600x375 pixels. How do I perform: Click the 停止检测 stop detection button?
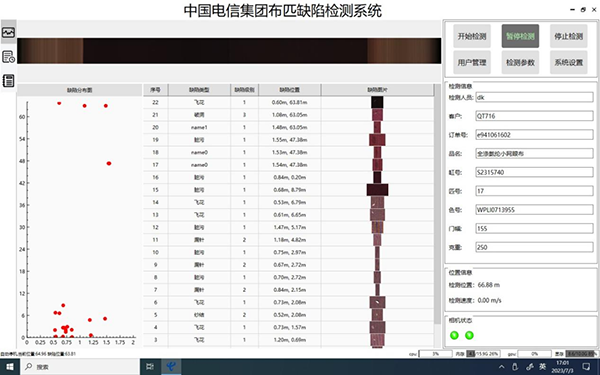[x=569, y=36]
